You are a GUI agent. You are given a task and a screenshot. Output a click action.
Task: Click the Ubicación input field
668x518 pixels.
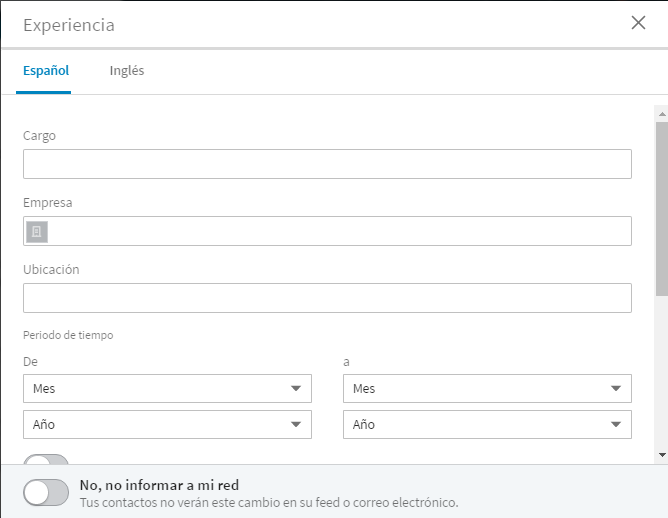327,298
